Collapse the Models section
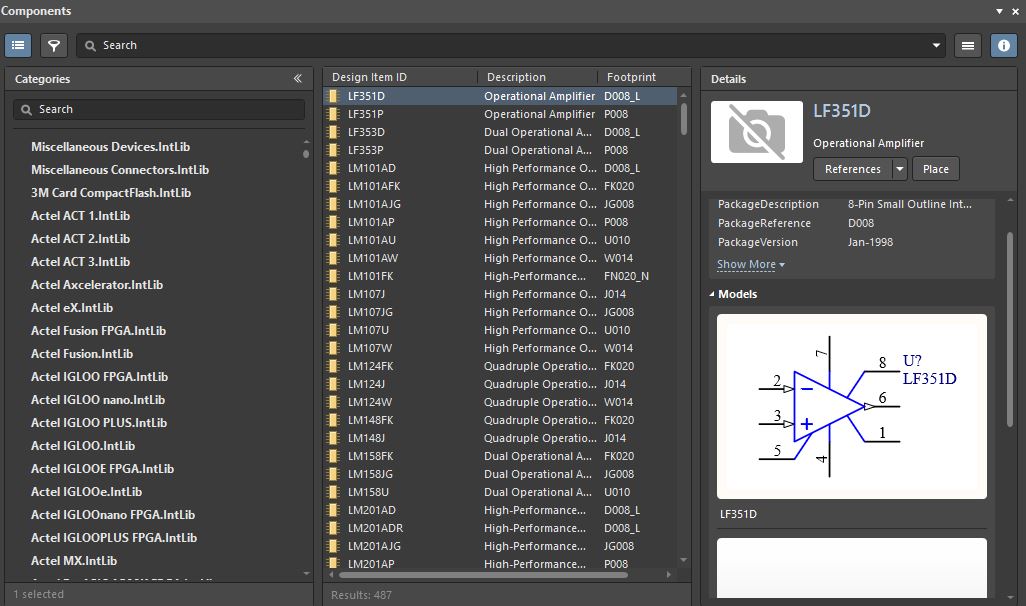 click(712, 294)
